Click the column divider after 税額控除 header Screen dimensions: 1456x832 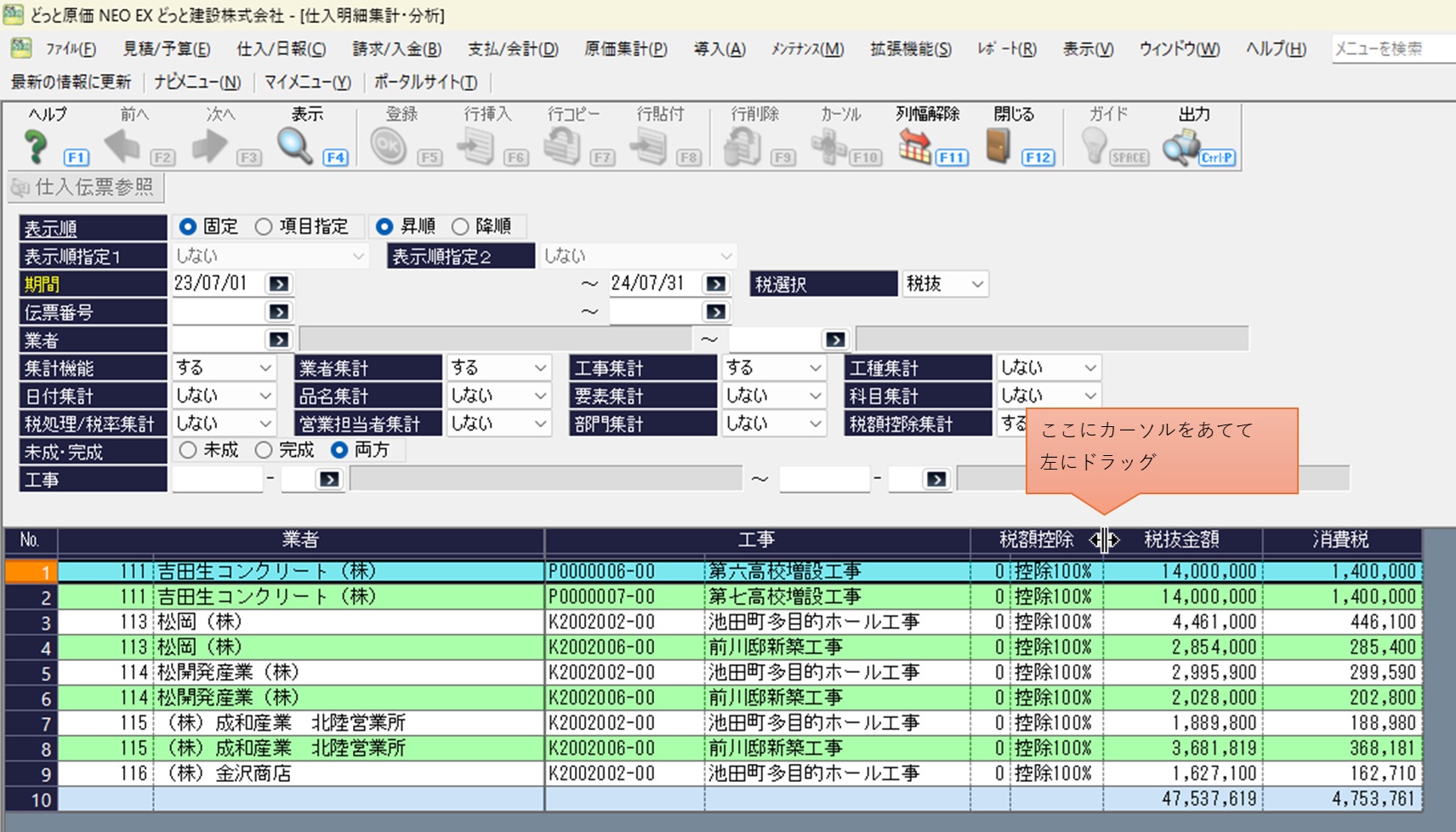[1104, 539]
